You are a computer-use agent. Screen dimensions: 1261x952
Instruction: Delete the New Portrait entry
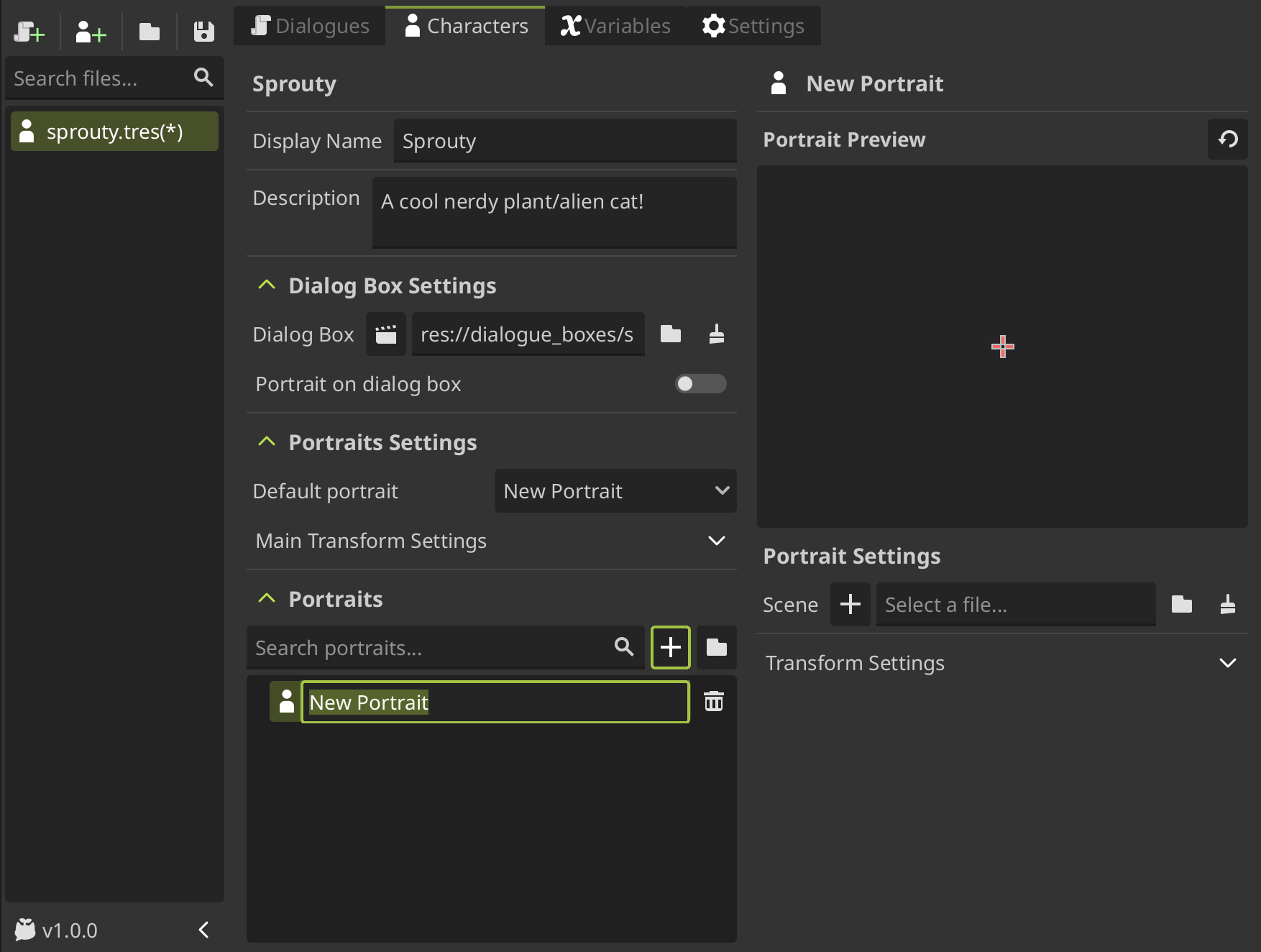click(713, 702)
